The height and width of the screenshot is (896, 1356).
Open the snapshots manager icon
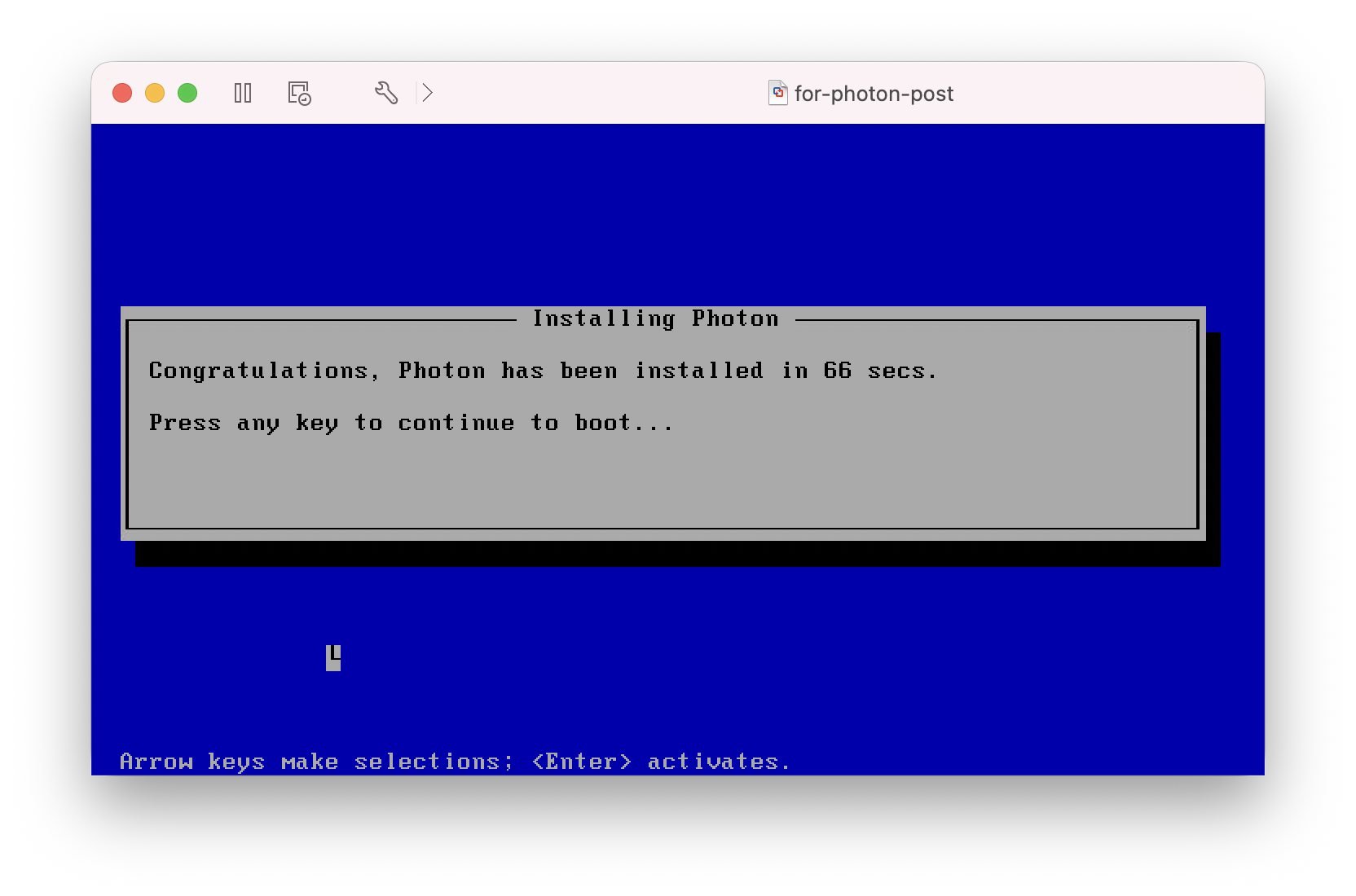pyautogui.click(x=299, y=93)
